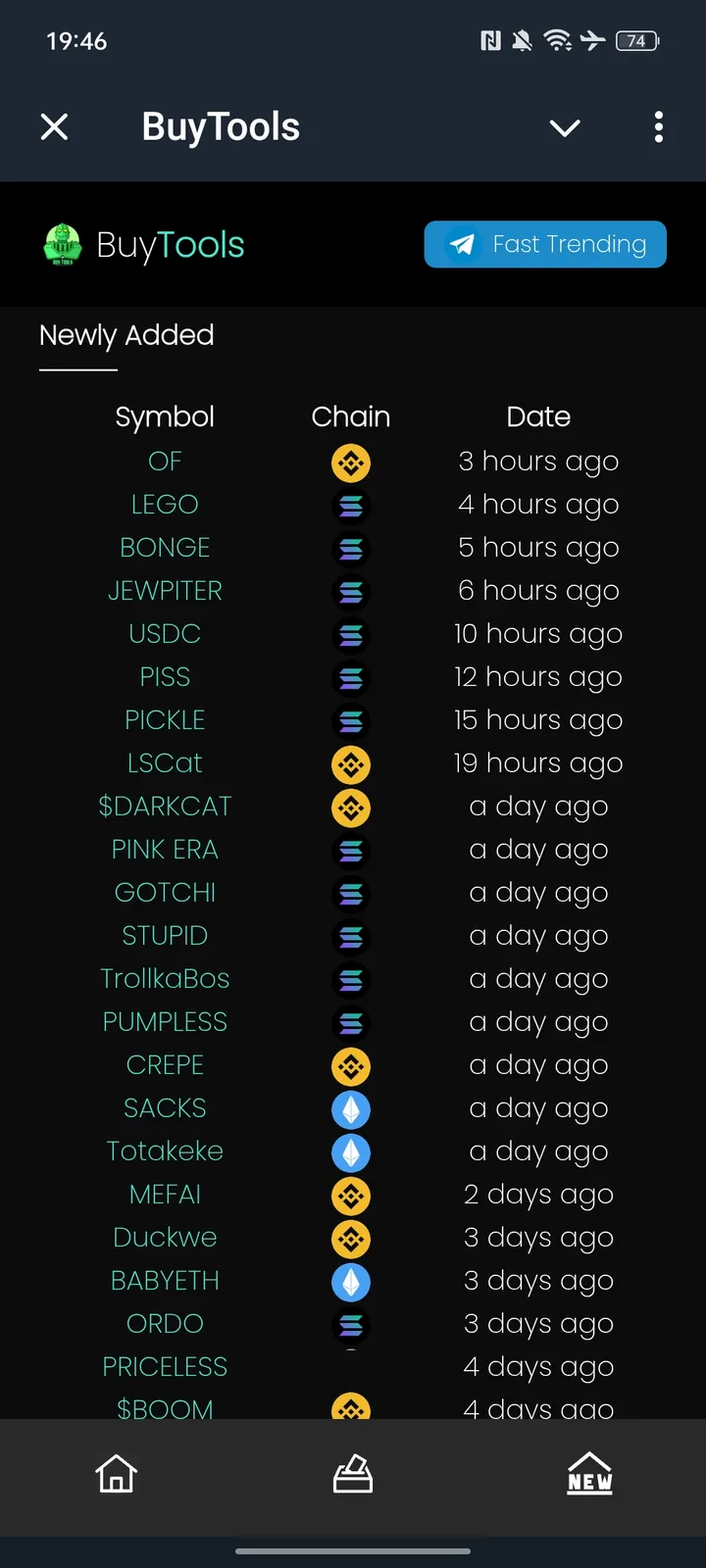Open the Totakeke token link
This screenshot has width=706, height=1568.
pos(165,1151)
